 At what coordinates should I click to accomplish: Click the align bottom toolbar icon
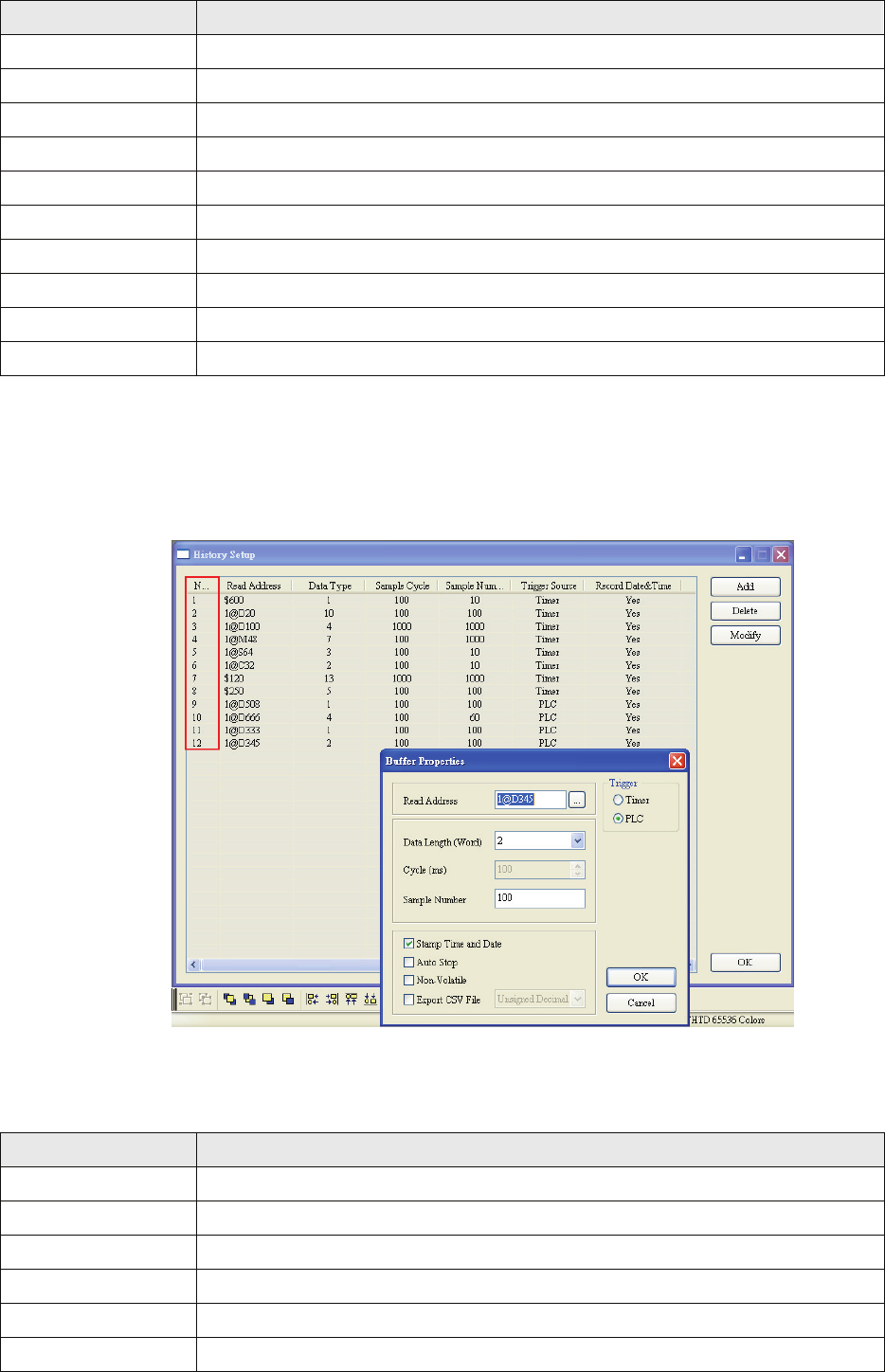coord(370,999)
